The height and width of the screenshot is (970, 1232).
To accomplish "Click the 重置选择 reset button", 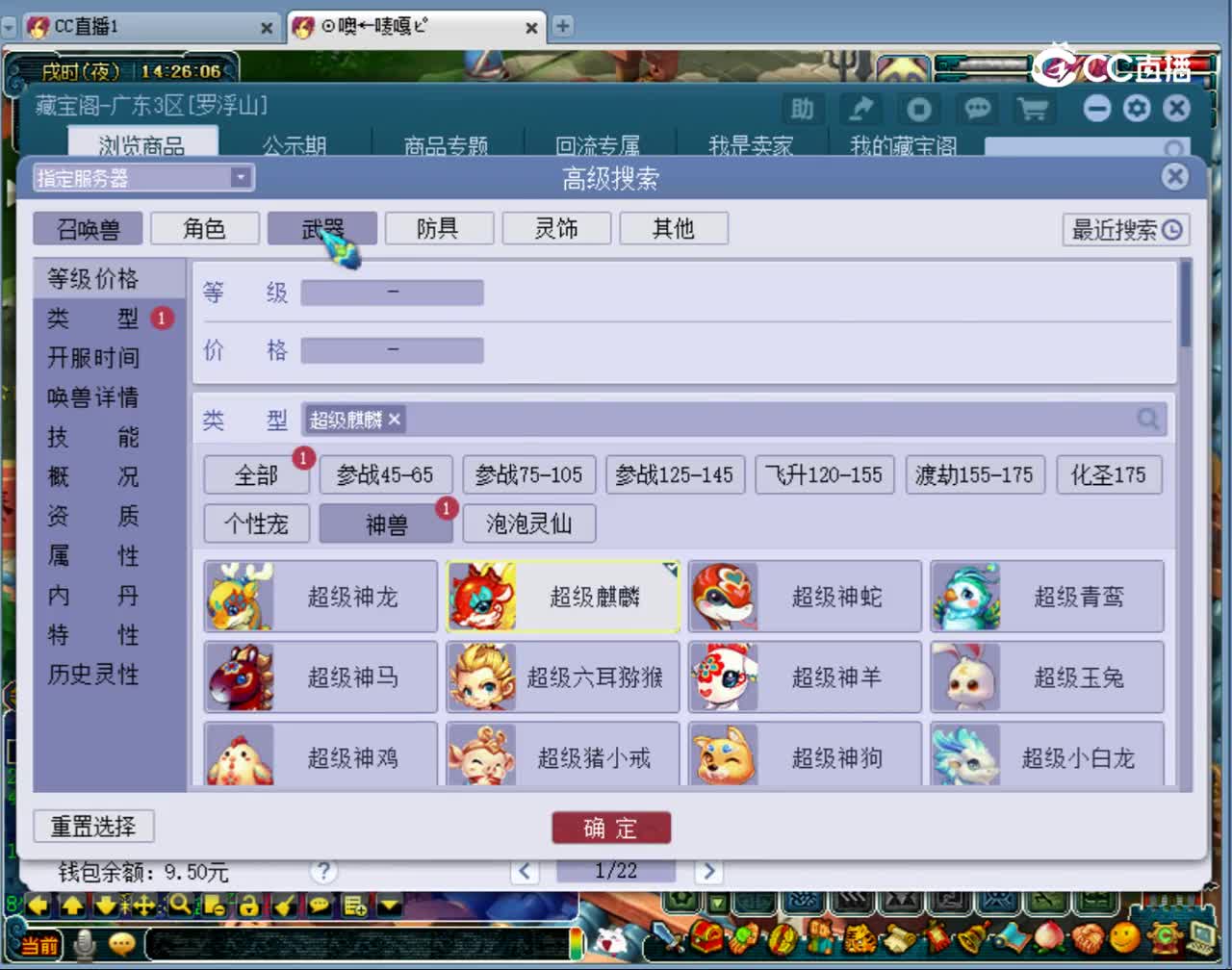I will [x=93, y=827].
